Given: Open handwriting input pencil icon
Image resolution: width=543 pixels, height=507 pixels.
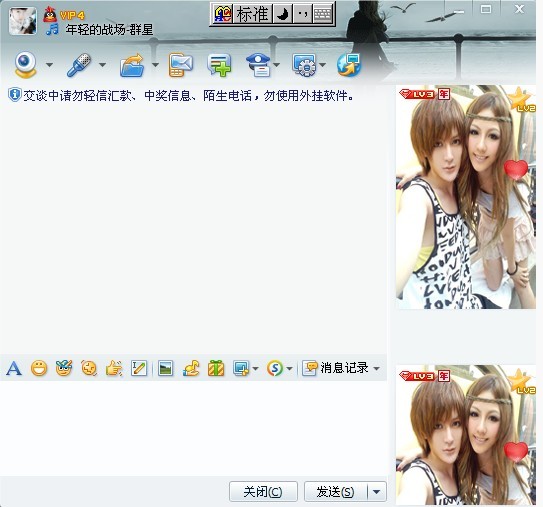Looking at the screenshot, I should (139, 368).
